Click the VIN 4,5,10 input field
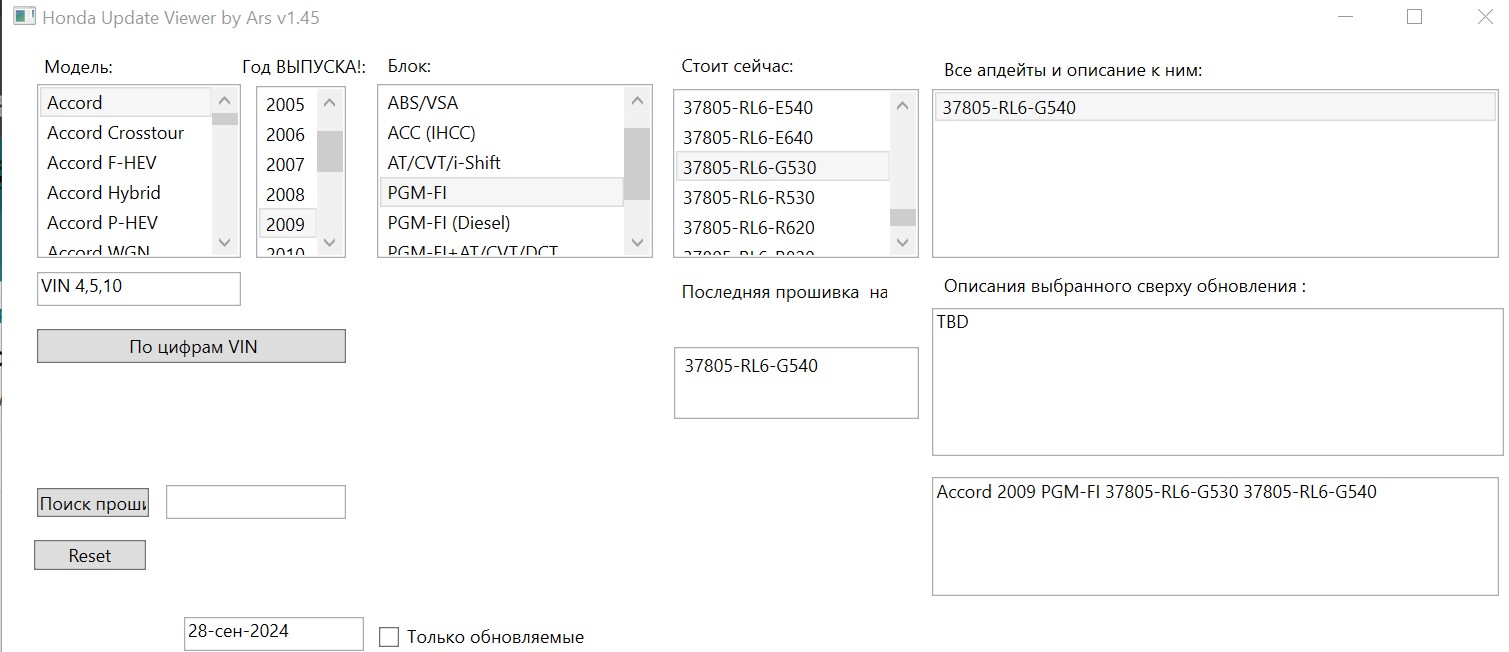This screenshot has width=1509, height=652. [x=139, y=289]
